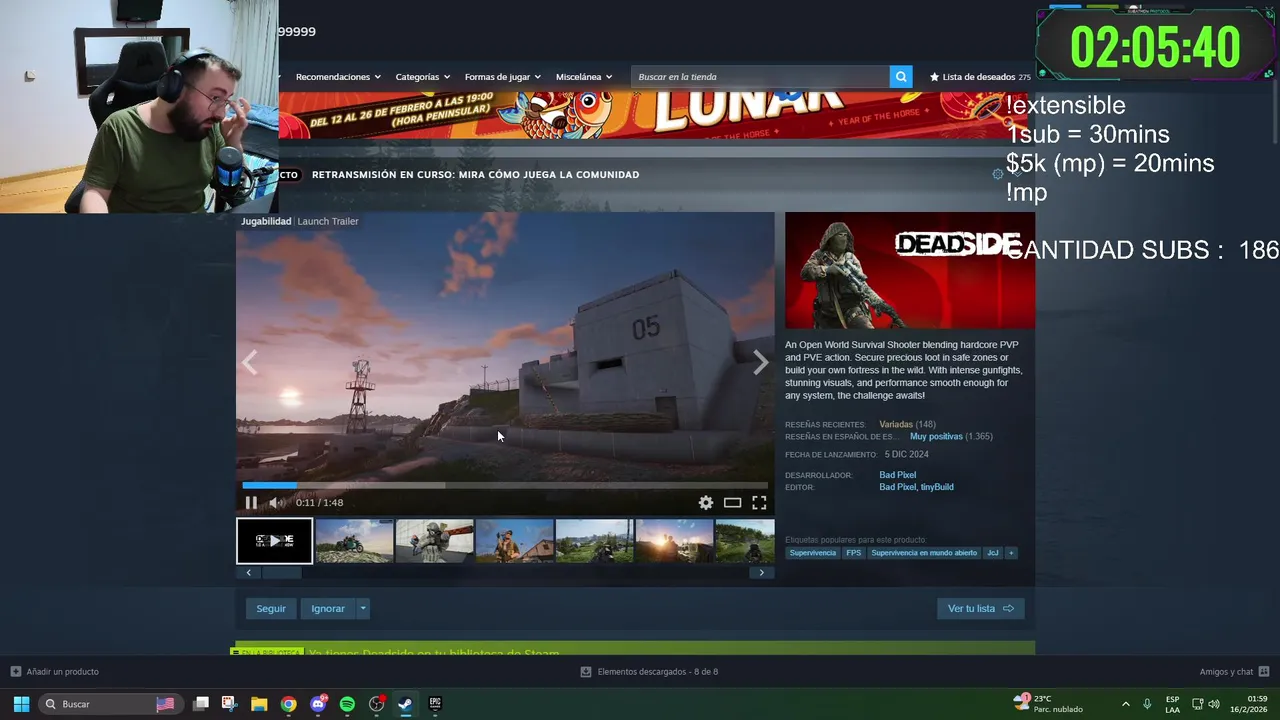Image resolution: width=1280 pixels, height=720 pixels.
Task: Select the Supervivencia tag
Action: coord(812,553)
